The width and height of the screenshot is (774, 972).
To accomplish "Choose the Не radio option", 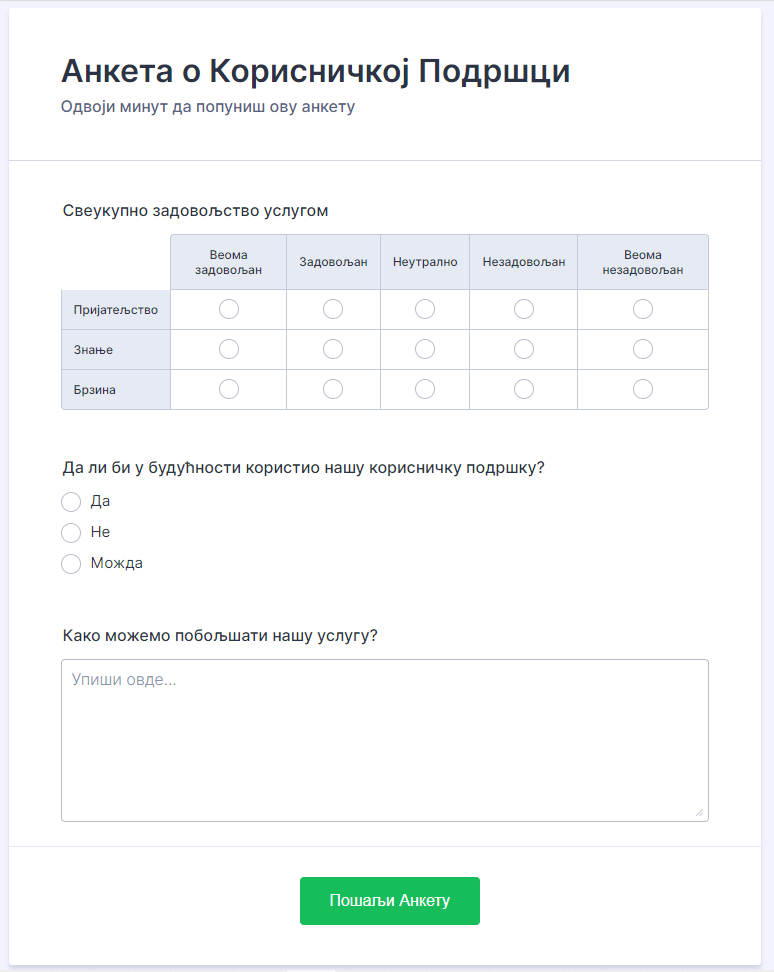I will click(71, 532).
